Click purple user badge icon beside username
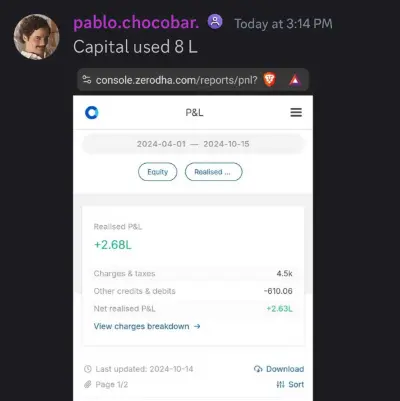 (215, 22)
